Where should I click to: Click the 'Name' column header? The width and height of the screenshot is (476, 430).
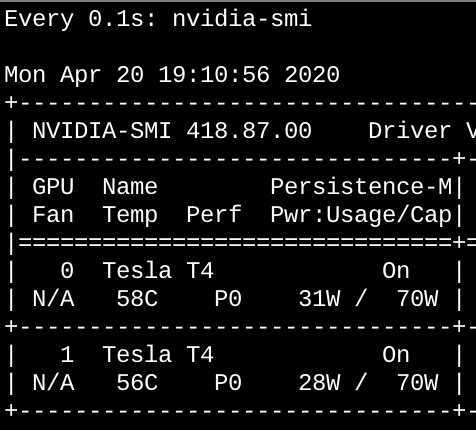click(130, 186)
